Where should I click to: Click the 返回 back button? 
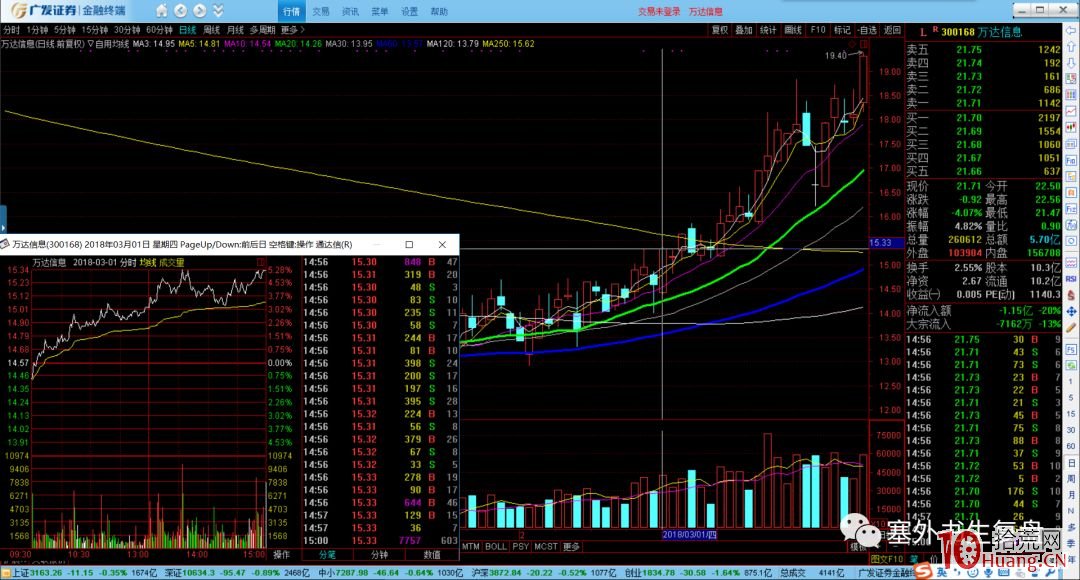[892, 30]
